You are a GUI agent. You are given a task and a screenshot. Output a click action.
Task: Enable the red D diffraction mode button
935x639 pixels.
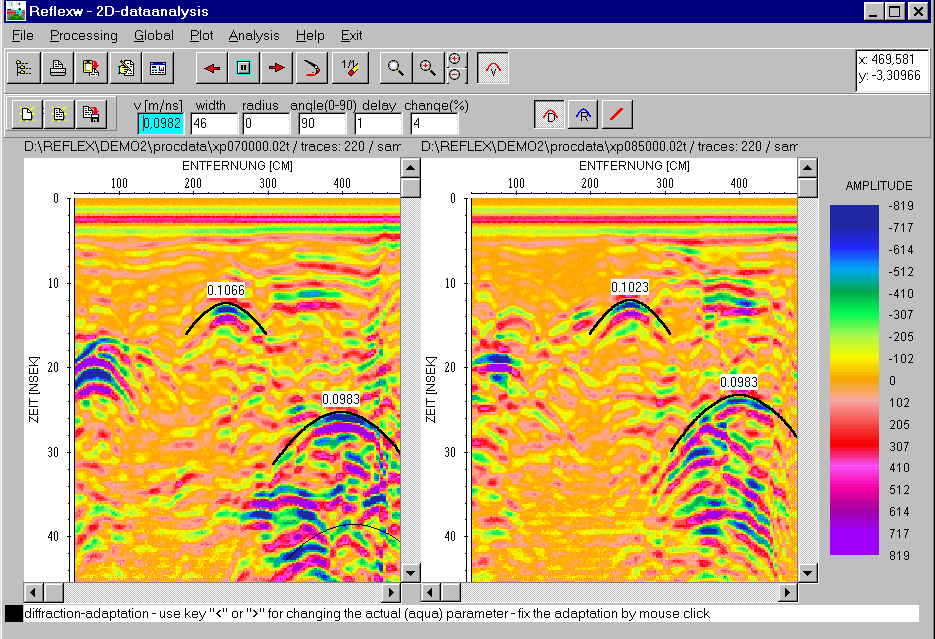coord(549,114)
